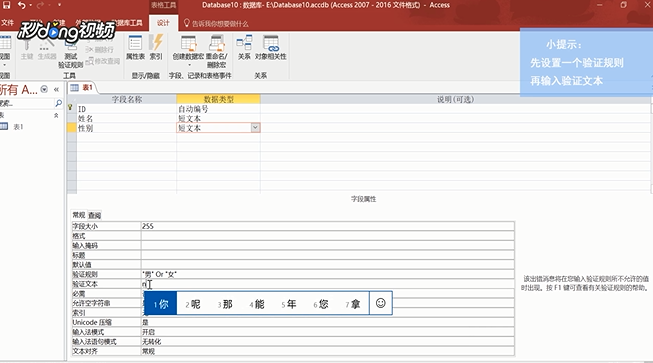Undo the last action from the quick access toolbar
The height and width of the screenshot is (363, 653).
point(21,5)
